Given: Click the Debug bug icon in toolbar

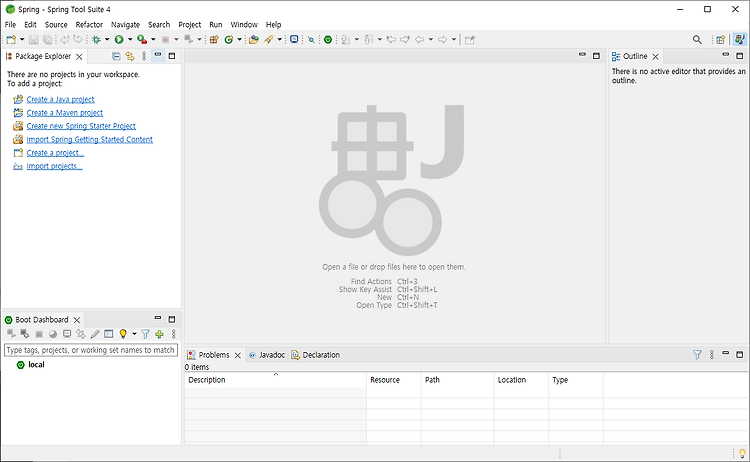Looking at the screenshot, I should pyautogui.click(x=96, y=40).
